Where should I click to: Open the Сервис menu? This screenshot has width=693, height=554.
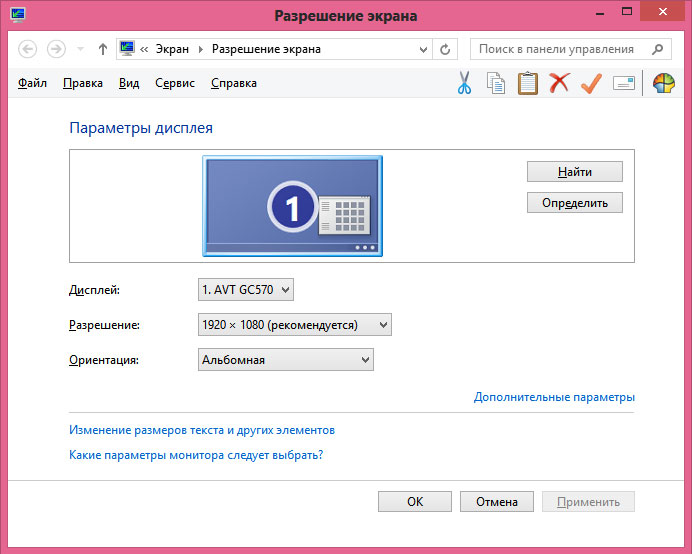(175, 84)
